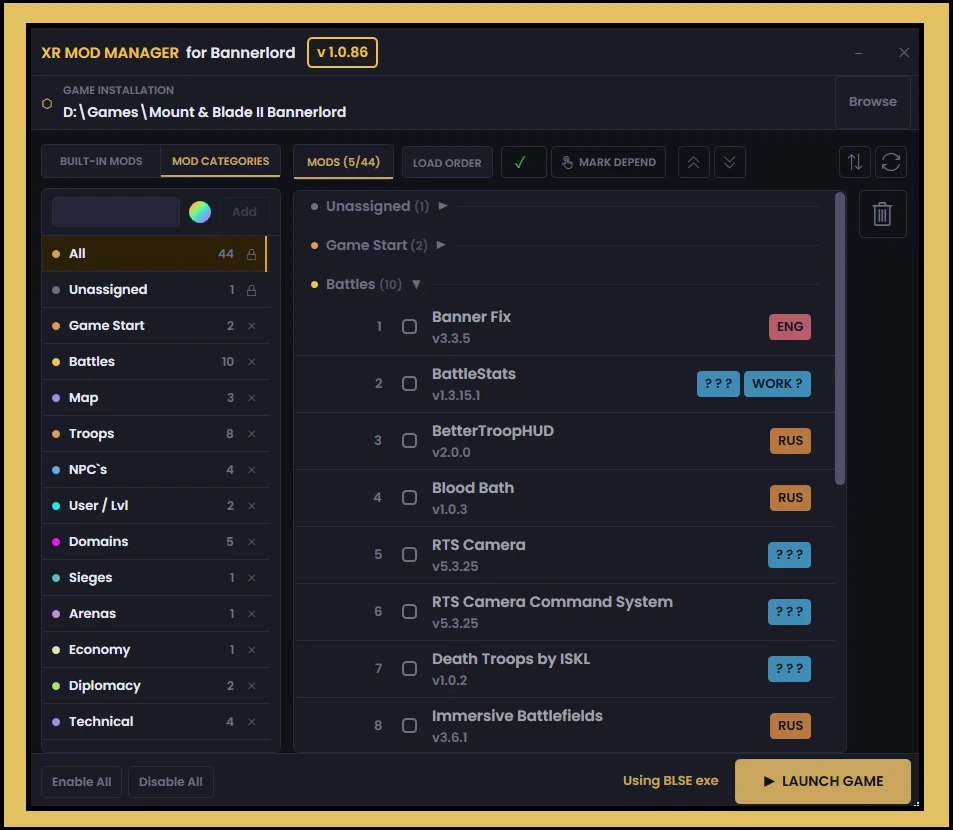Click the RUS tag on Immersive Battlefields
This screenshot has width=953, height=830.
coord(790,725)
